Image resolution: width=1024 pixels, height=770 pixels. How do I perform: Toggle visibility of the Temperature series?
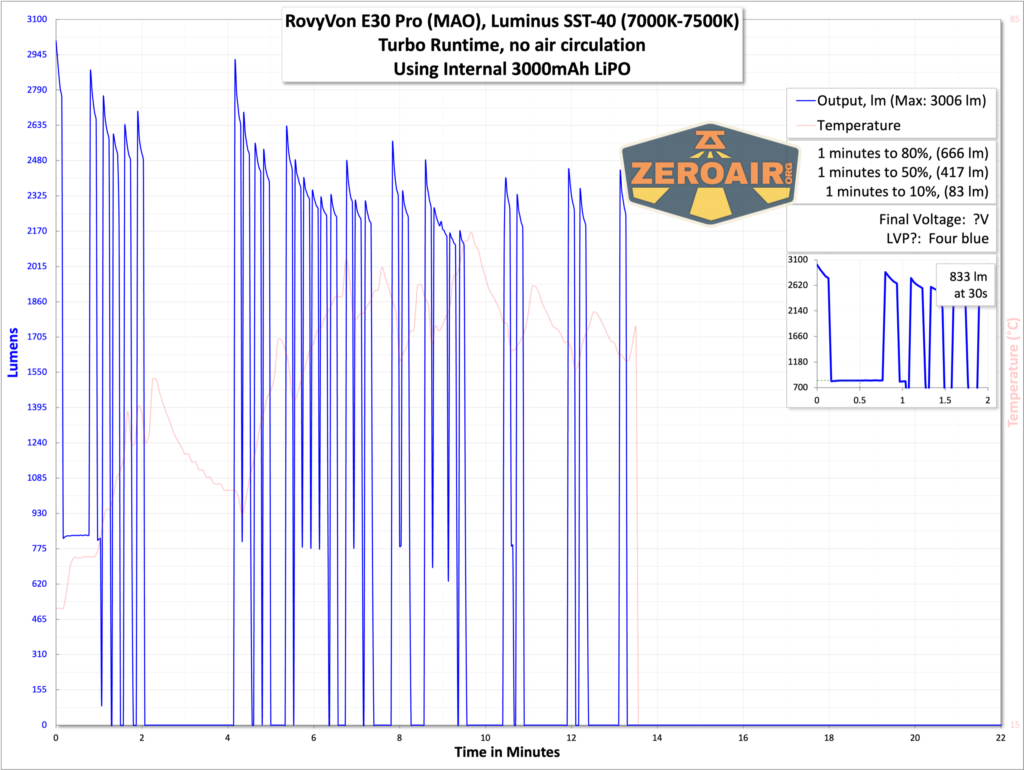pos(862,126)
